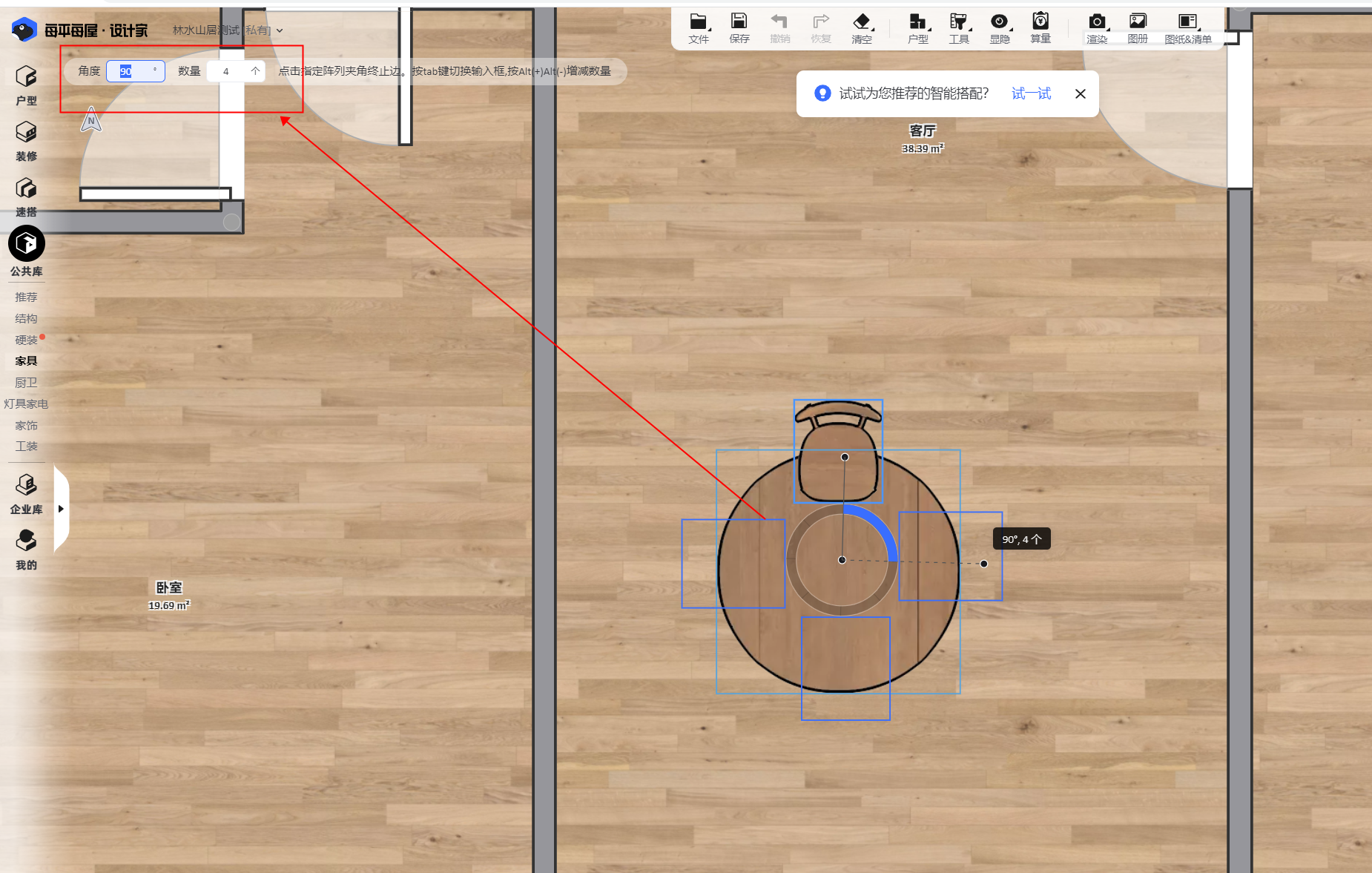Screen dimensions: 1372x873
Task: Click the blue angle arc on table
Action: point(880,524)
